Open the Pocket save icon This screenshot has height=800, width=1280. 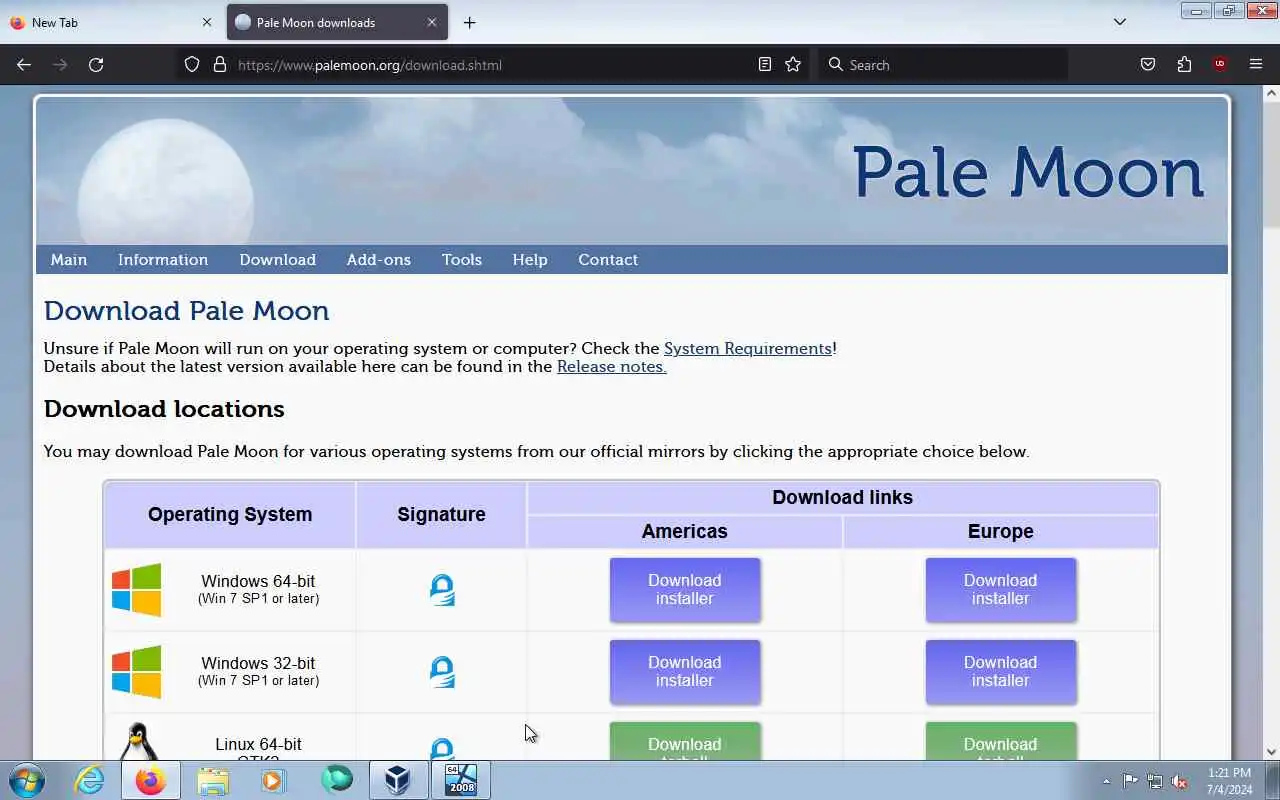(1148, 65)
